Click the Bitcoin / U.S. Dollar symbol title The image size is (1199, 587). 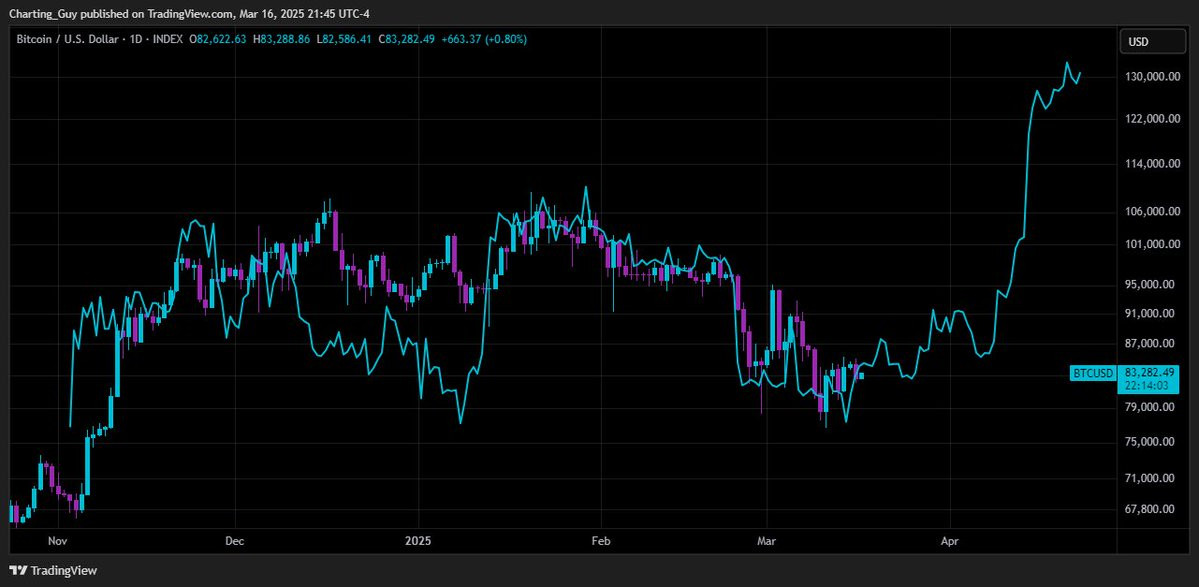click(x=67, y=38)
